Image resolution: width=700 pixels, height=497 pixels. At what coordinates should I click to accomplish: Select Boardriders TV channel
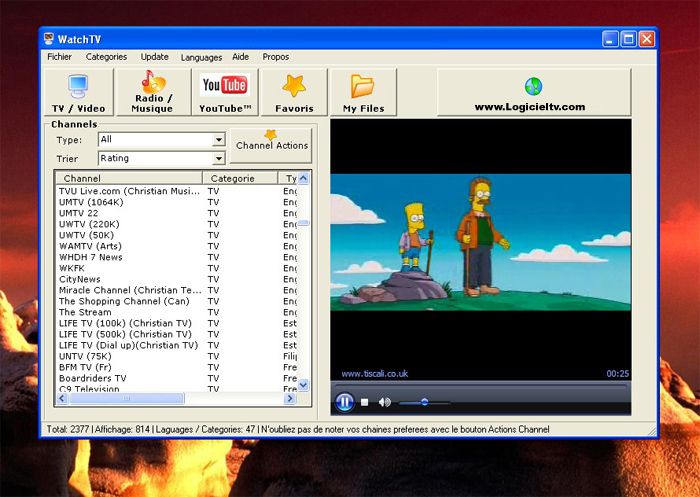coord(177,378)
